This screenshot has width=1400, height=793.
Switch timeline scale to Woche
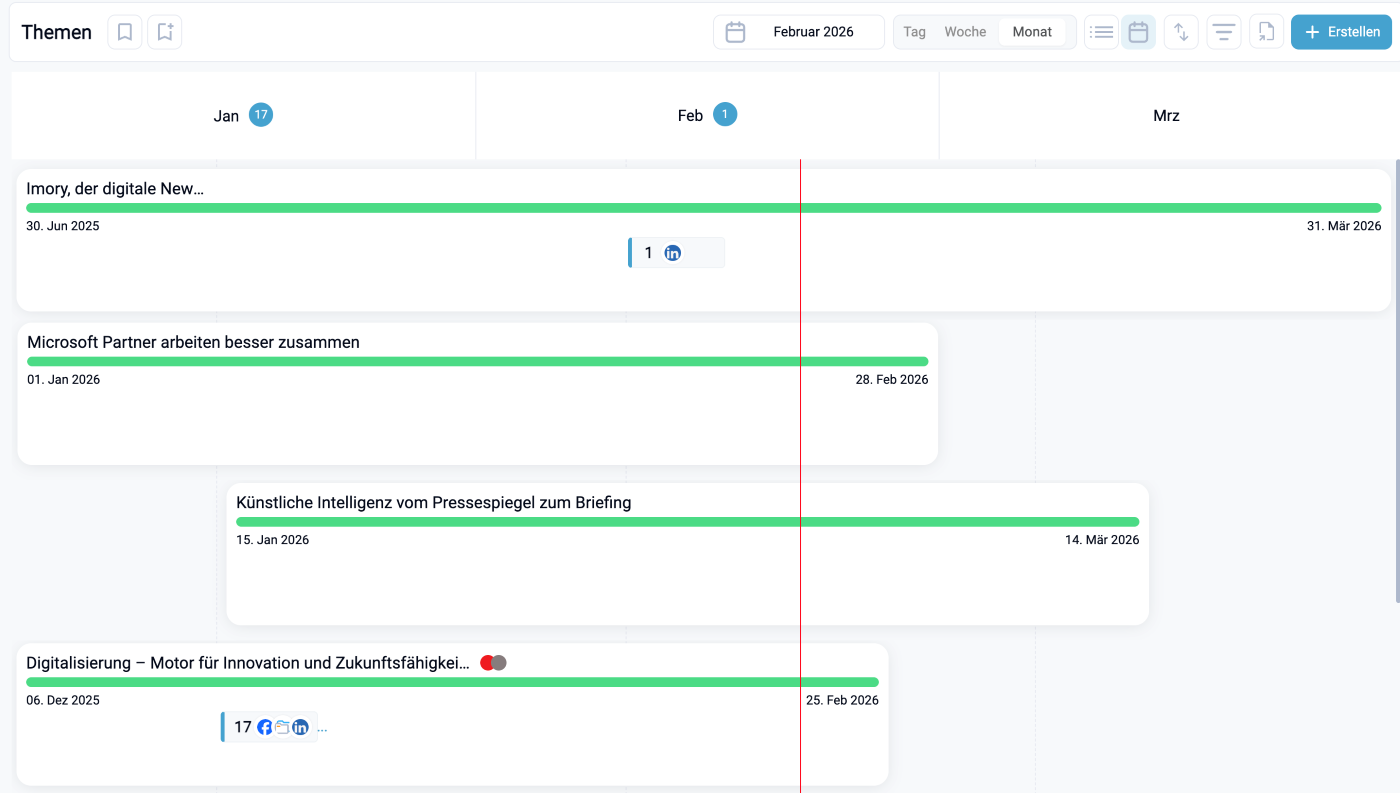(965, 32)
